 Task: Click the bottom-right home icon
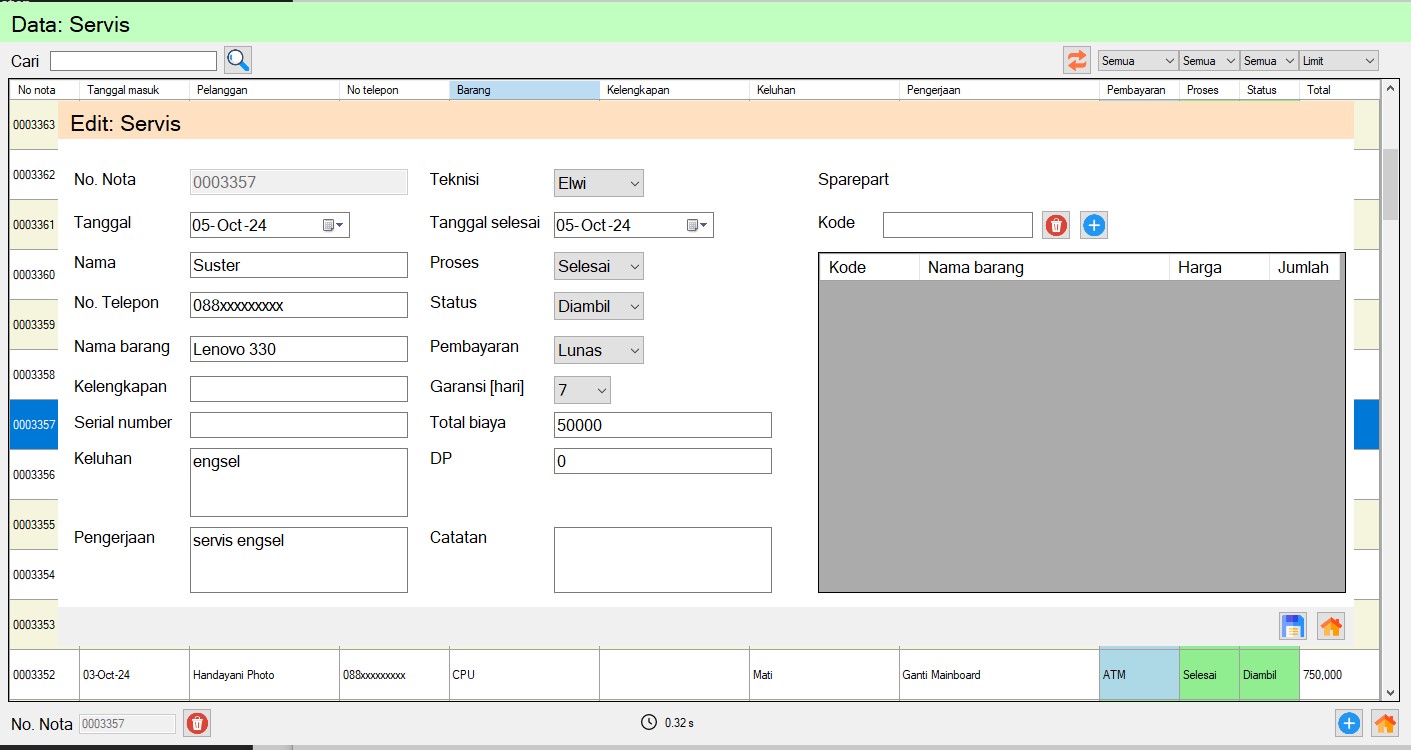(x=1385, y=723)
